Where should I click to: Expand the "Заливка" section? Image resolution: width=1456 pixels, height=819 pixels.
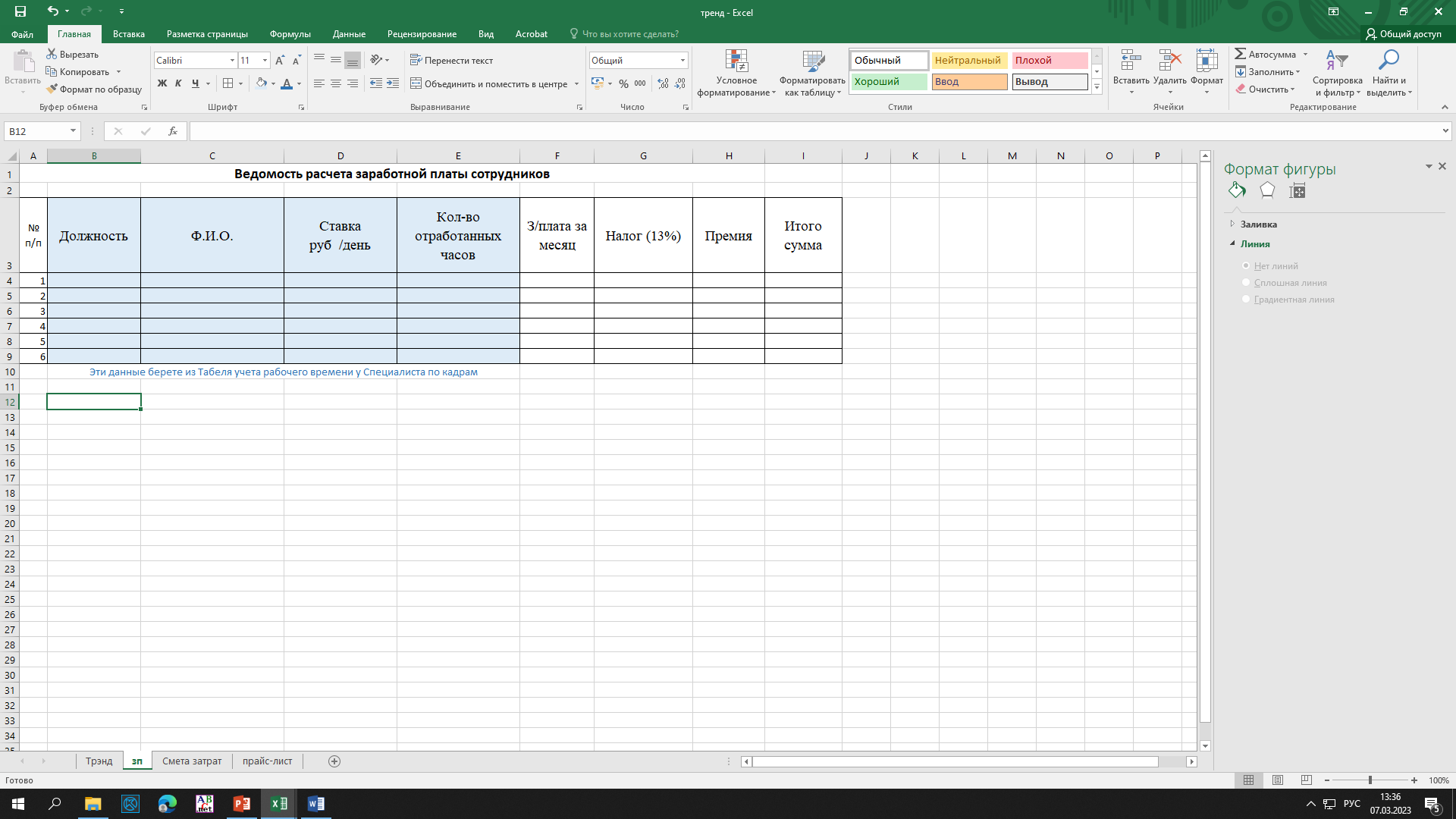pyautogui.click(x=1258, y=224)
